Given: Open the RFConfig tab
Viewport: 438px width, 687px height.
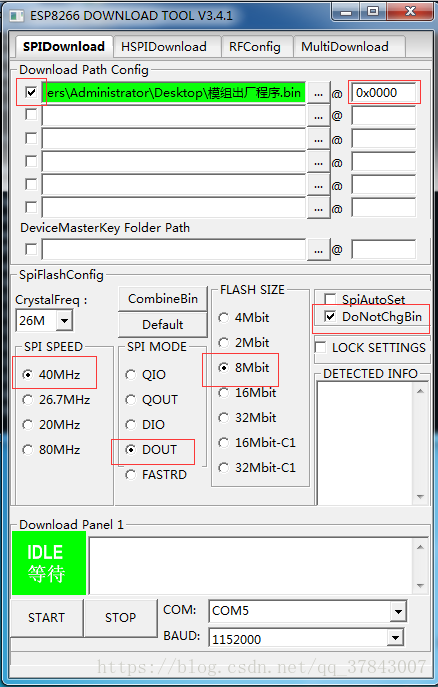Looking at the screenshot, I should click(x=255, y=47).
